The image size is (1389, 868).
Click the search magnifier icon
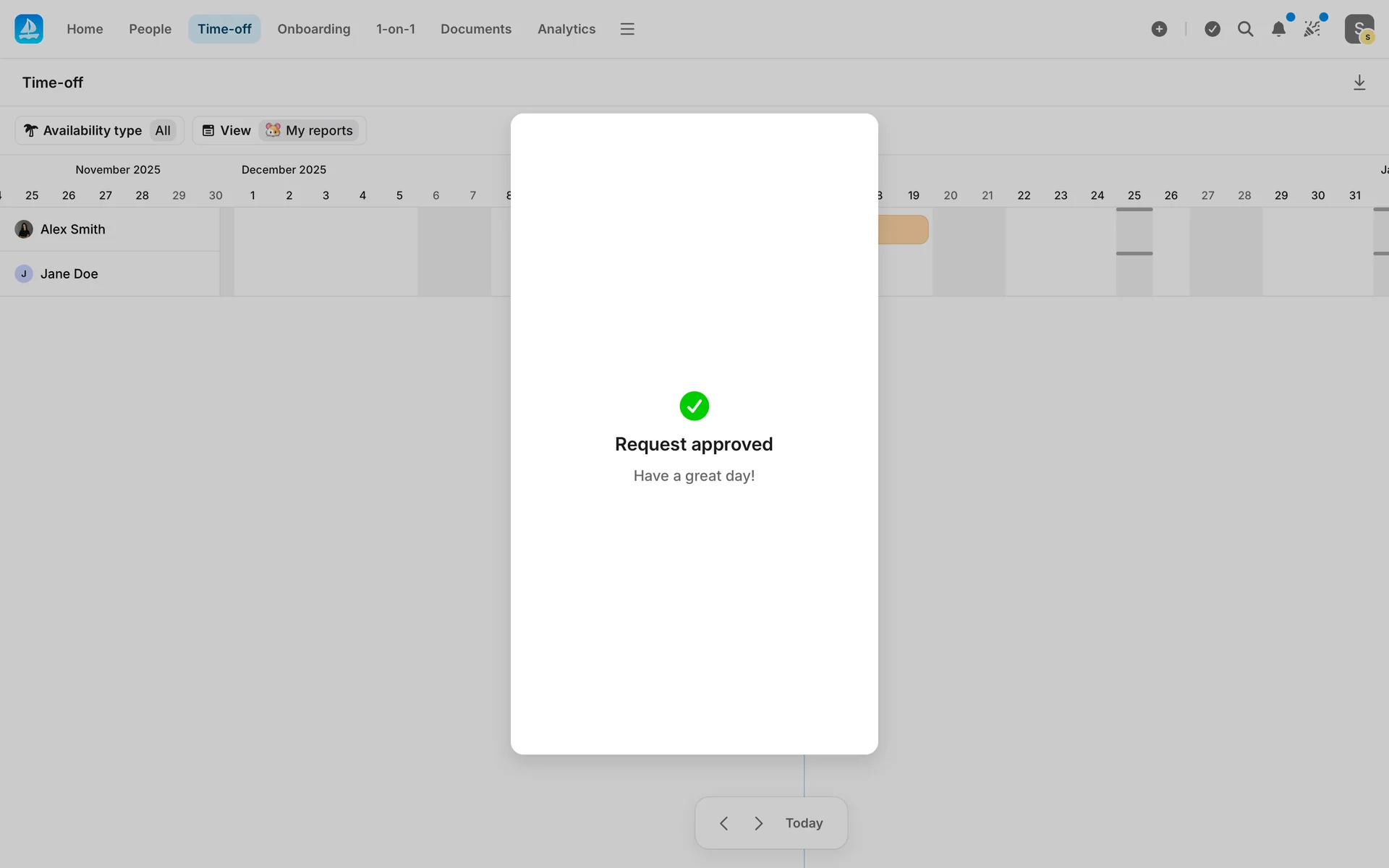[1245, 29]
